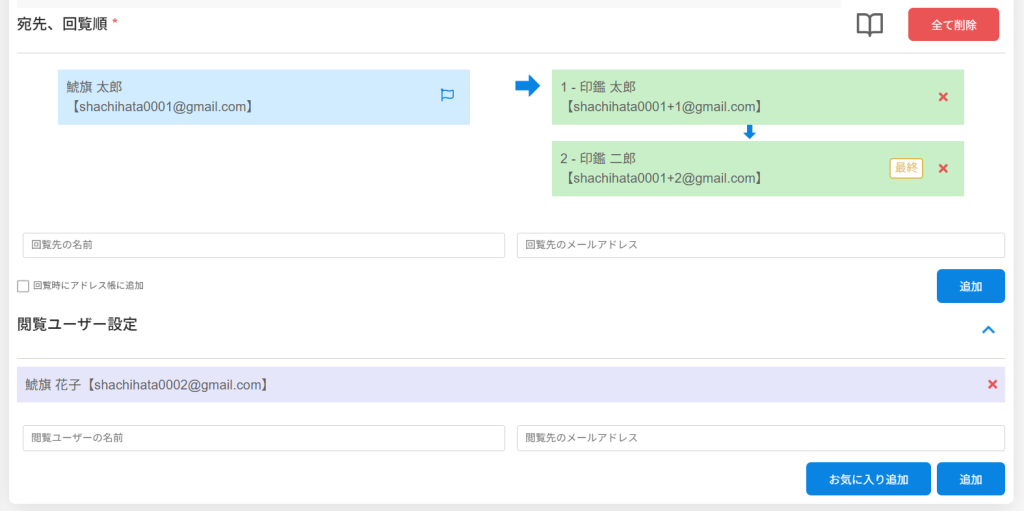Remove viewer 鯱旗 花子 with red X
1024x511 pixels.
tap(992, 384)
